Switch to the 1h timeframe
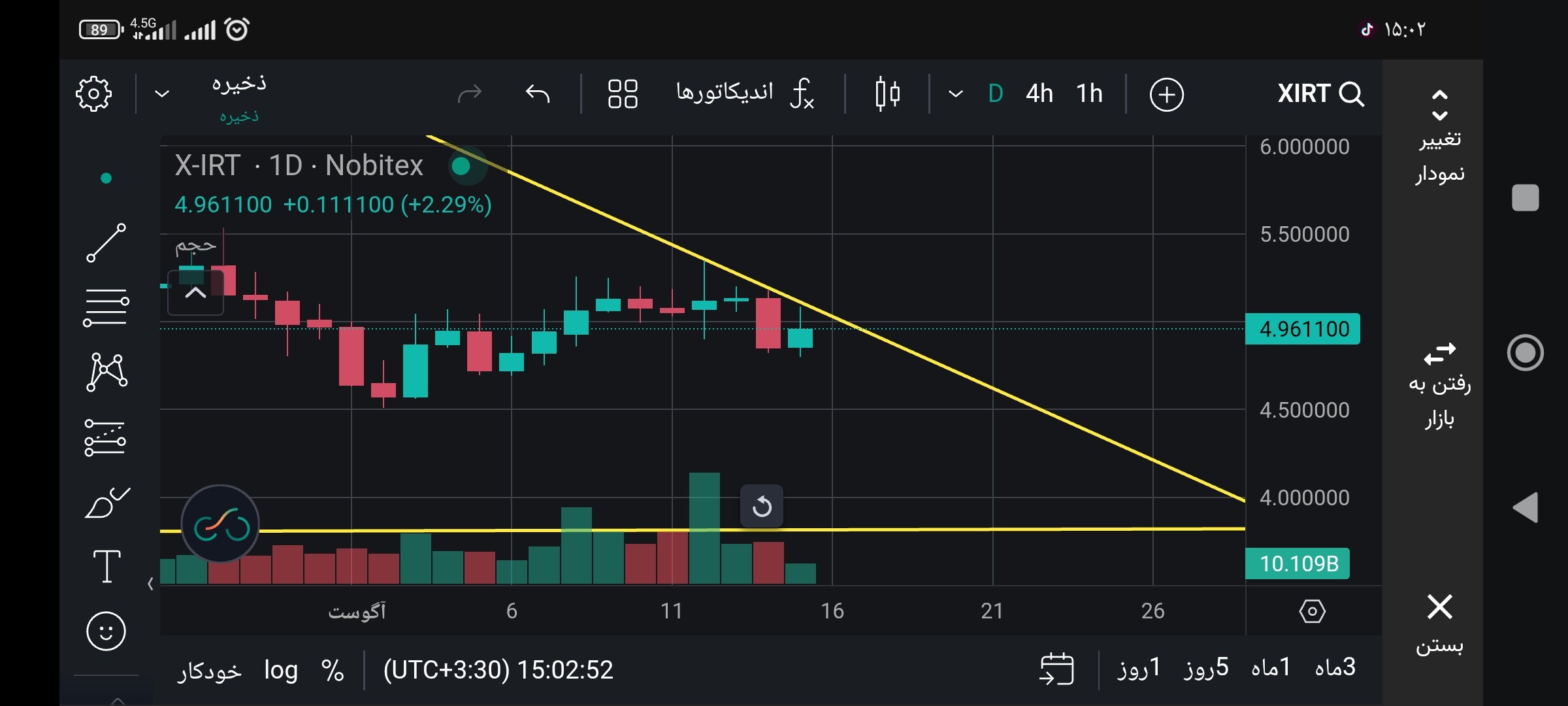This screenshot has height=706, width=1568. (1089, 94)
